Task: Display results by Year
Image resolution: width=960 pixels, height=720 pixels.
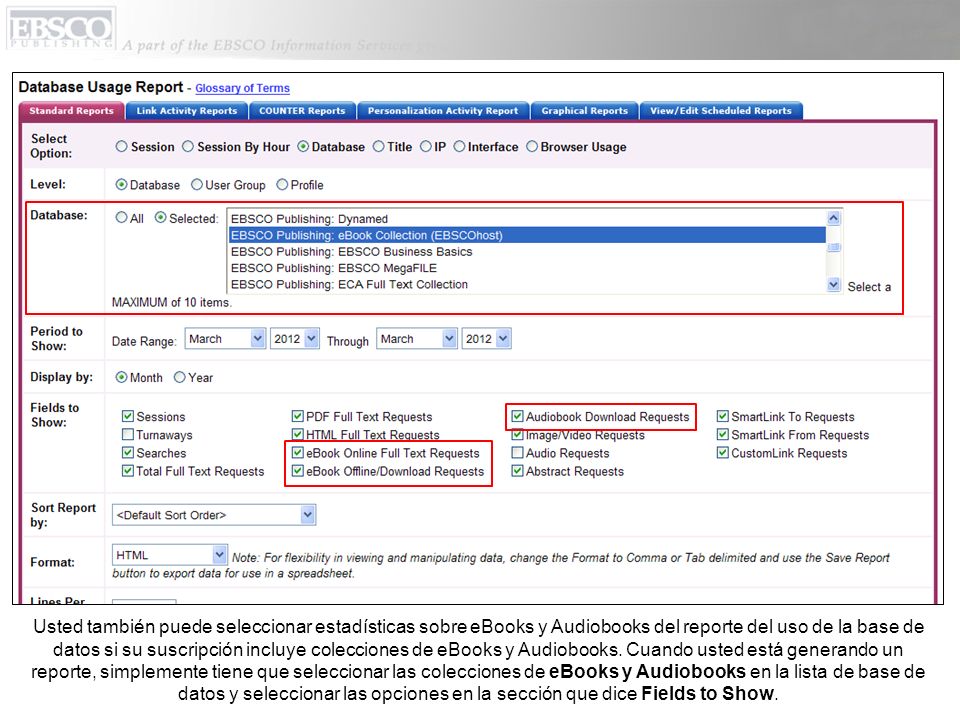Action: point(179,378)
